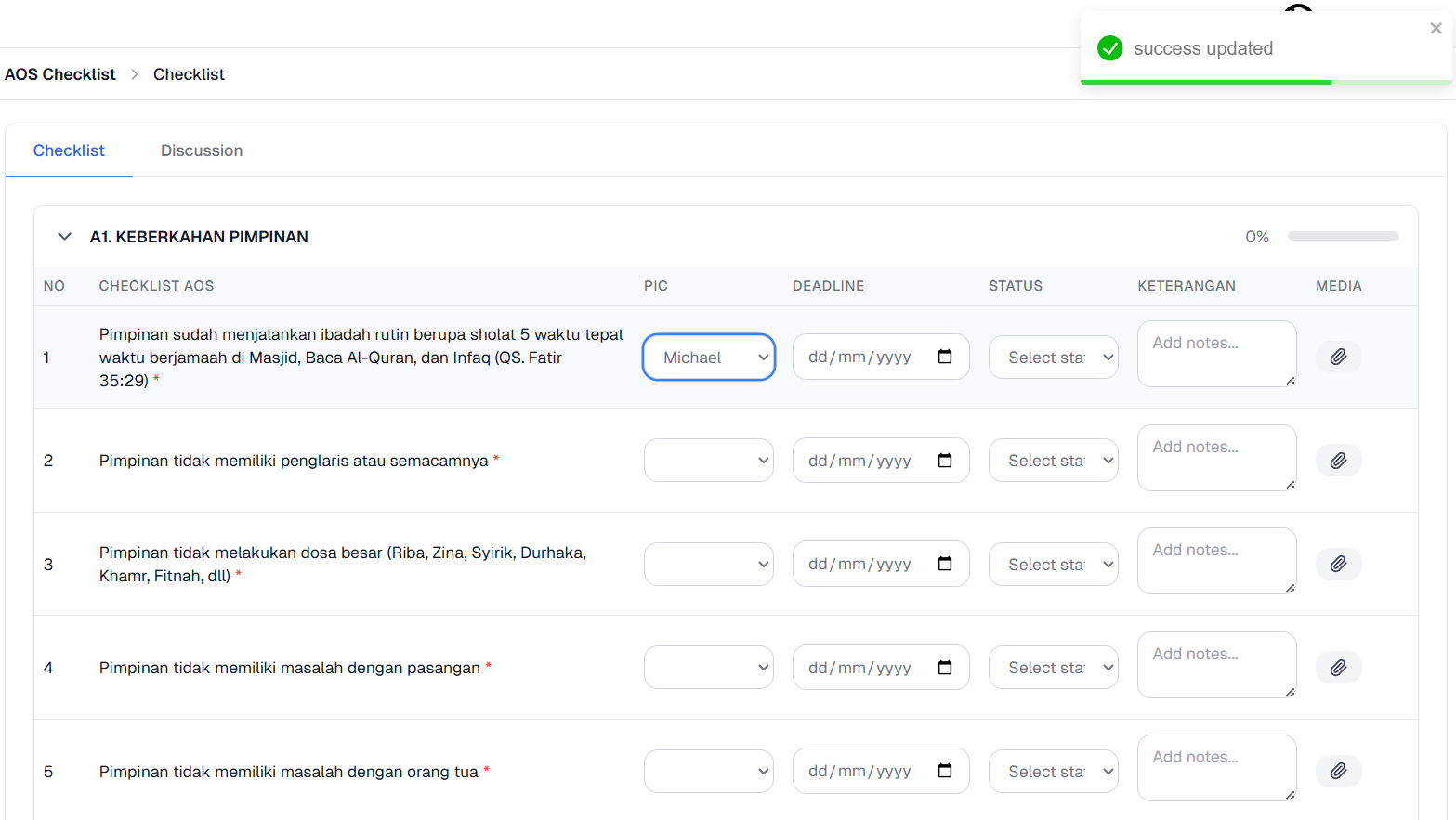Select the Checklist tab

pos(69,150)
